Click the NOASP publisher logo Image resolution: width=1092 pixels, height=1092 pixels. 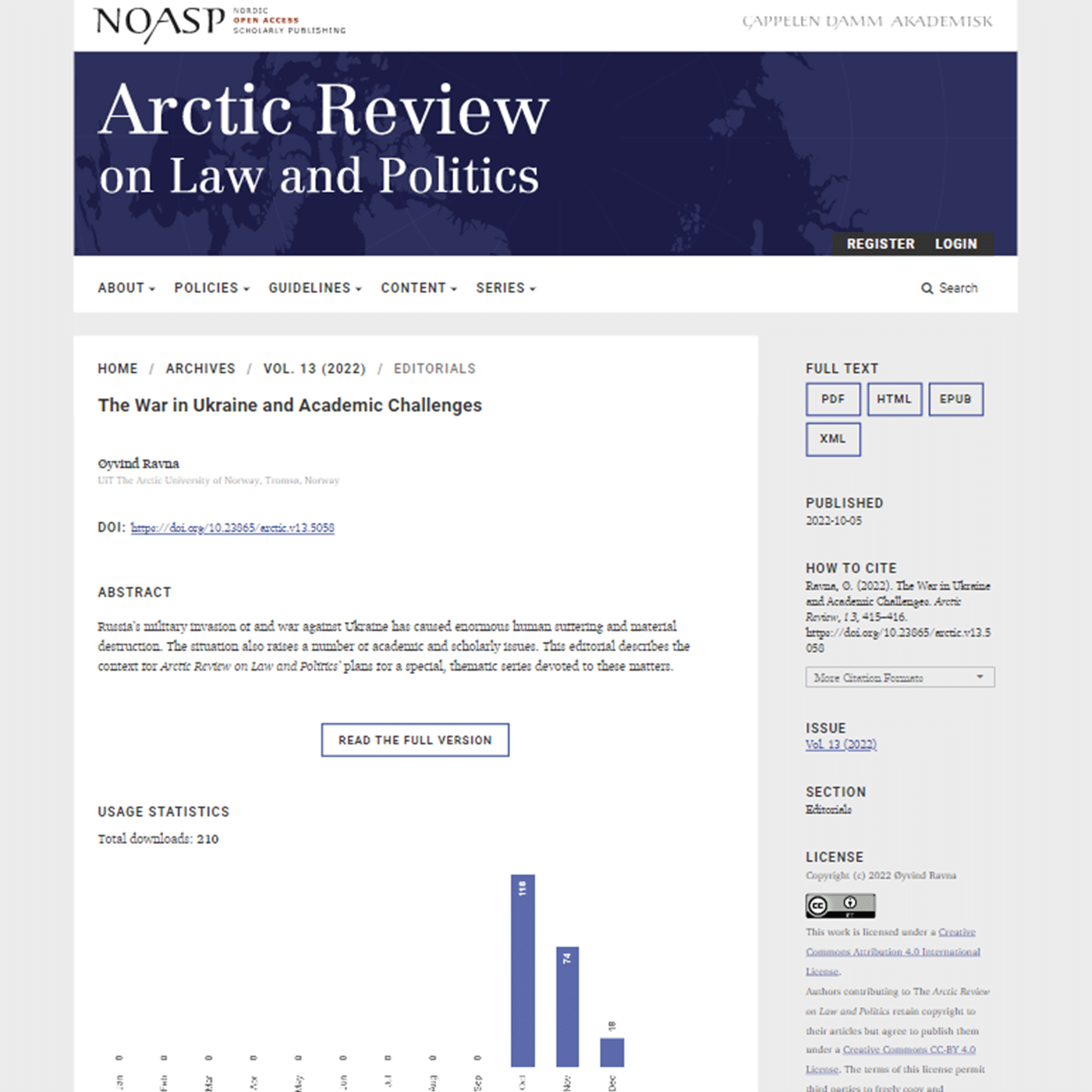(x=219, y=22)
